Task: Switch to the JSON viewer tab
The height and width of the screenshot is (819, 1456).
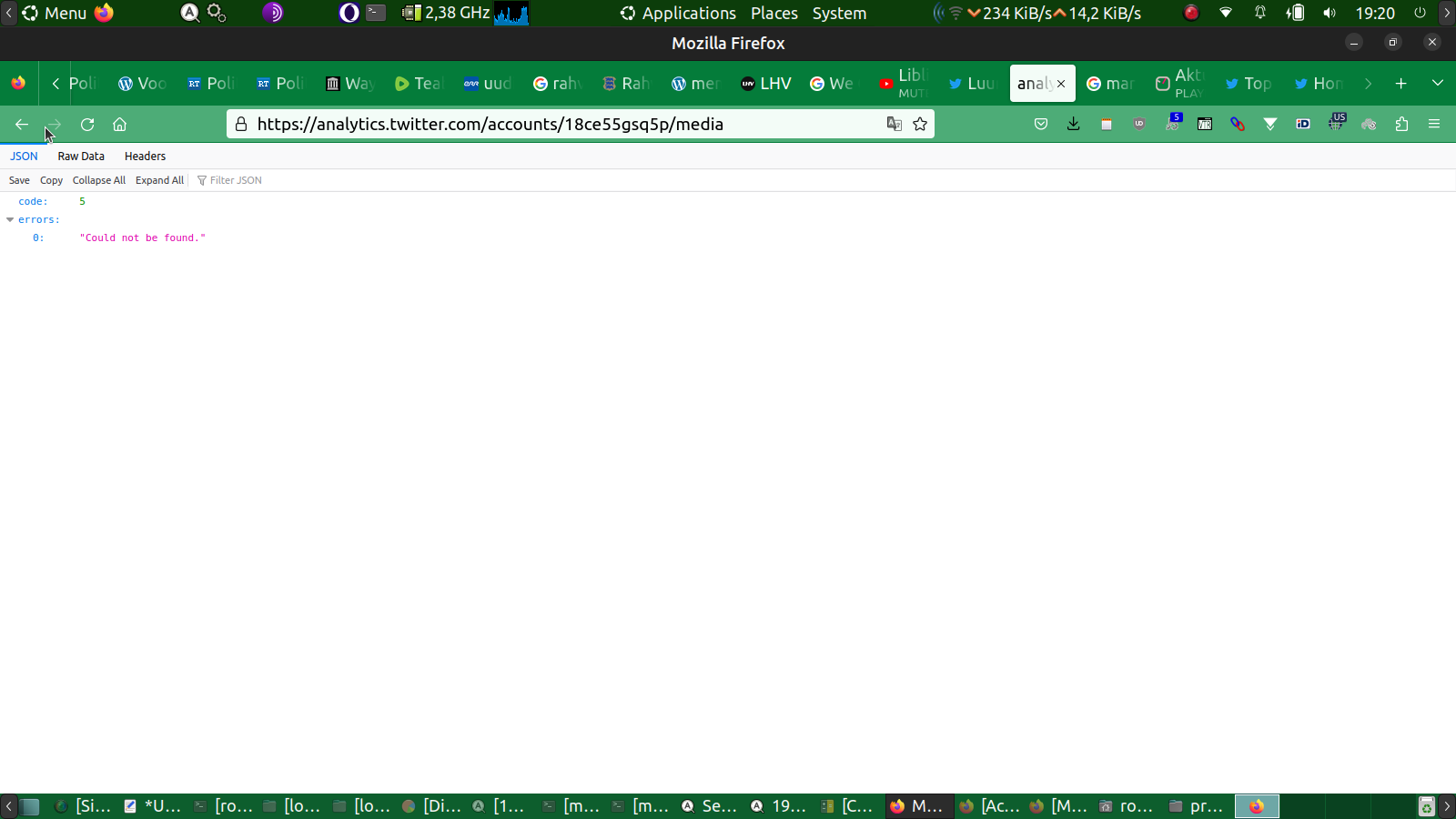Action: coord(24,157)
